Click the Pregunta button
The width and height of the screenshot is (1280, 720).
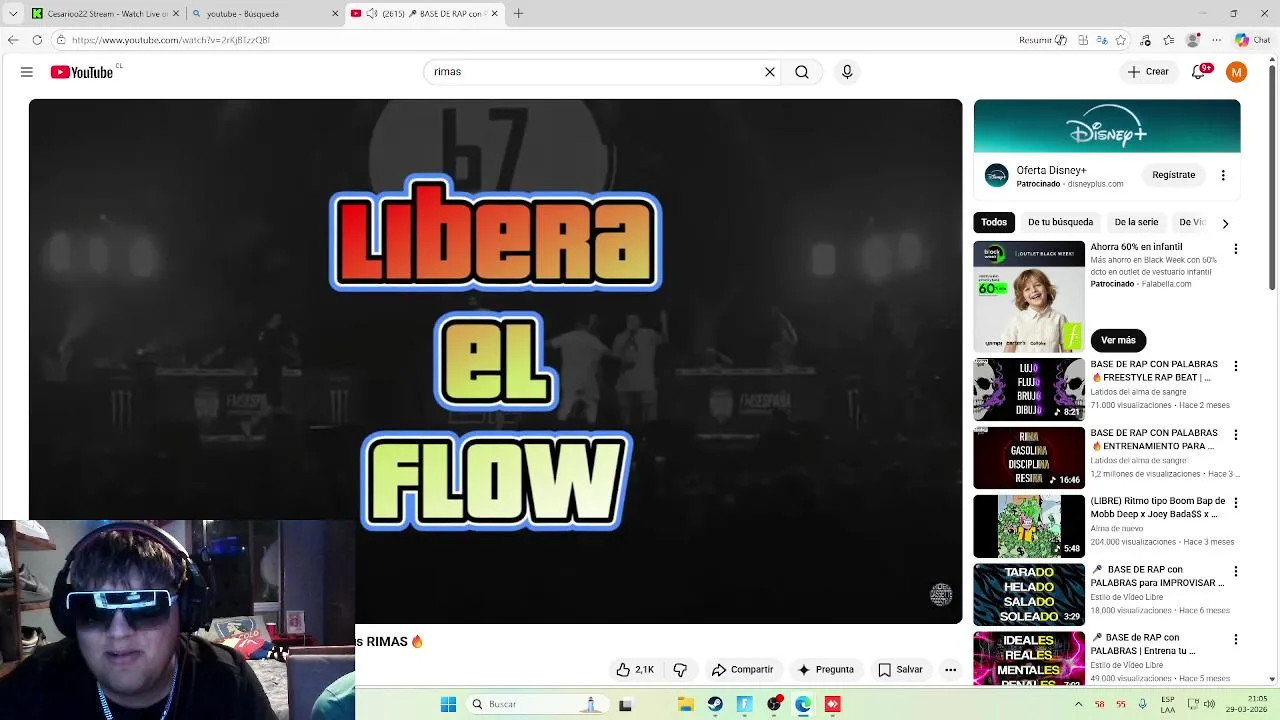825,670
